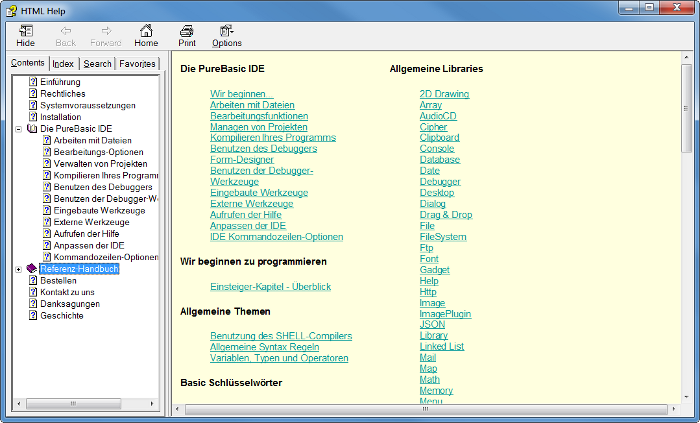Open the Linked List library link

click(442, 346)
